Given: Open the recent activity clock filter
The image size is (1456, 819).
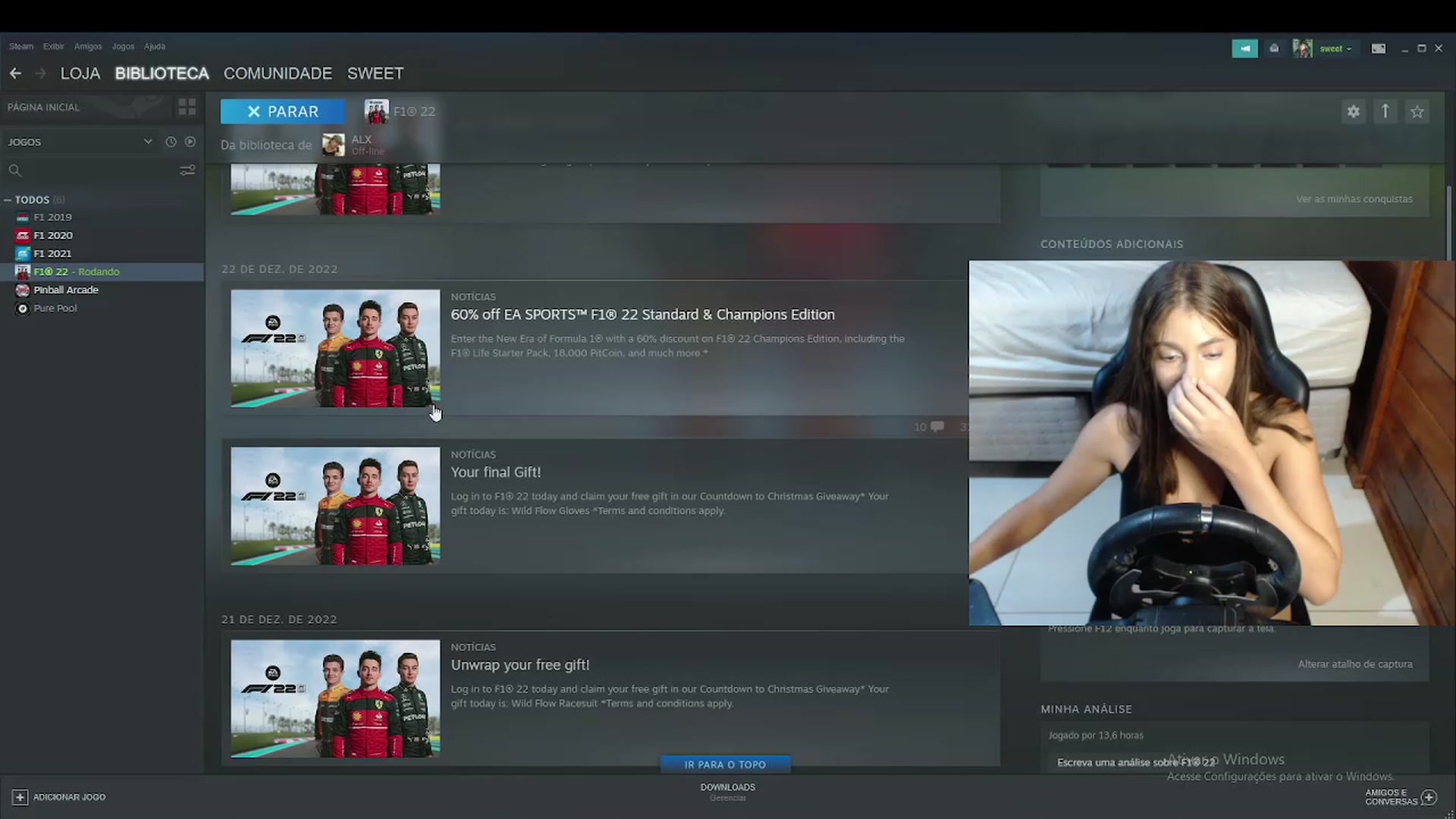Looking at the screenshot, I should point(171,142).
